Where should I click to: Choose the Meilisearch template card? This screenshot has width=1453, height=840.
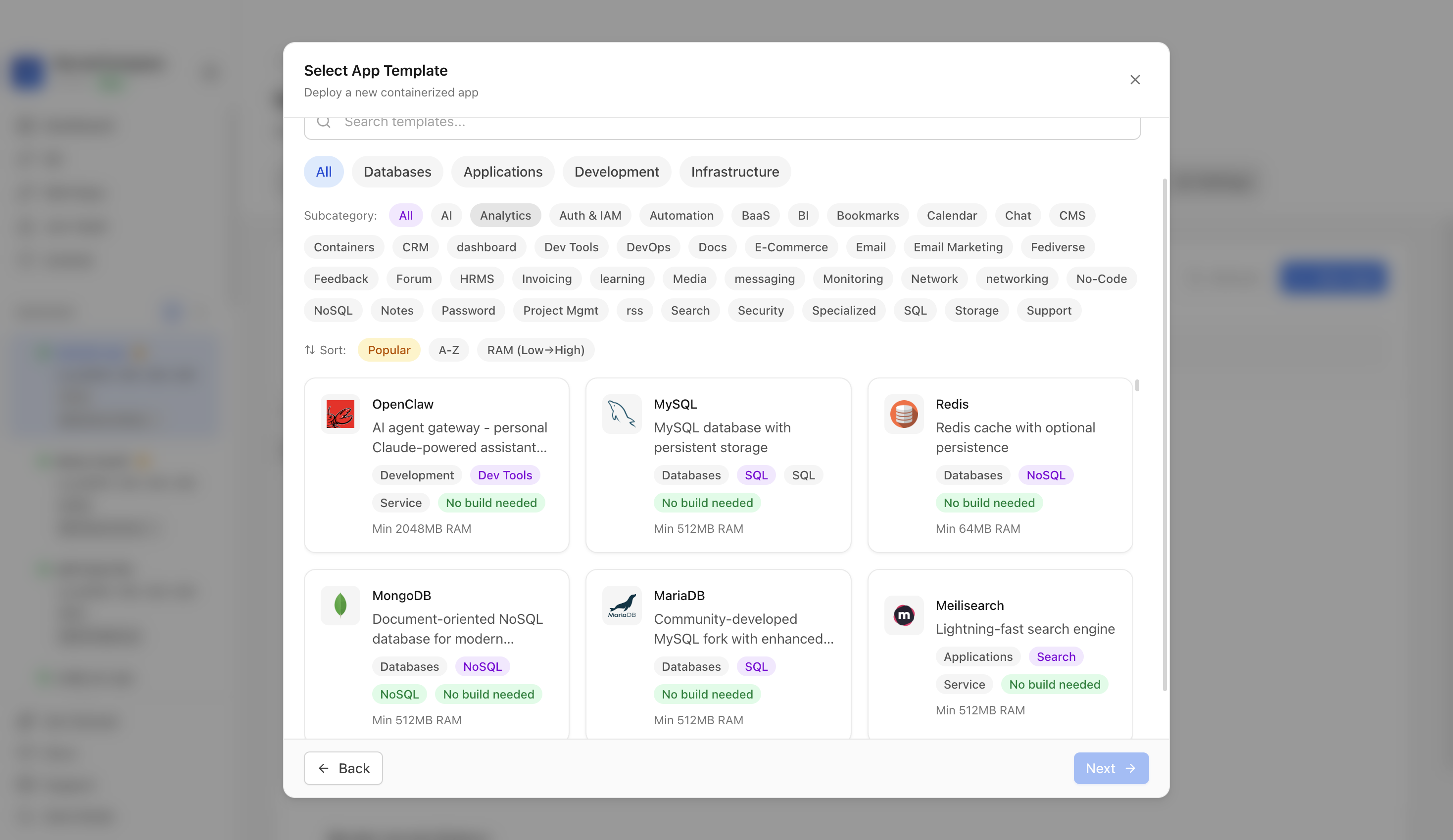click(x=1000, y=654)
